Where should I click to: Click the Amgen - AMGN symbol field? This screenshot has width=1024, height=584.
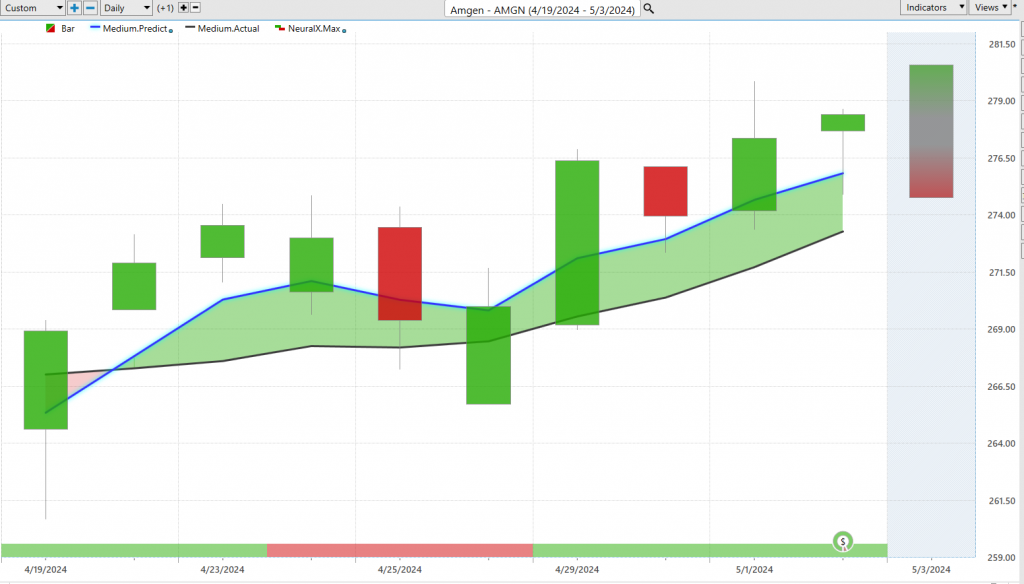pyautogui.click(x=542, y=9)
